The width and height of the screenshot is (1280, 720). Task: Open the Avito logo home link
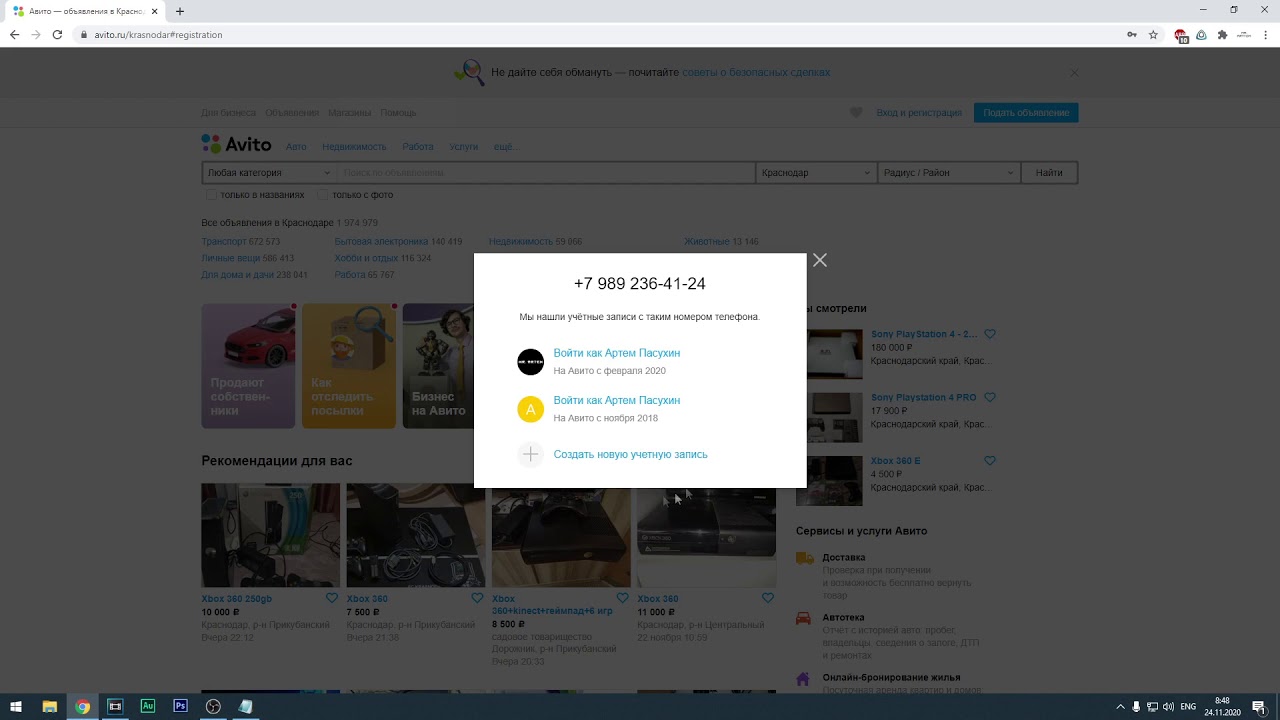pyautogui.click(x=236, y=144)
